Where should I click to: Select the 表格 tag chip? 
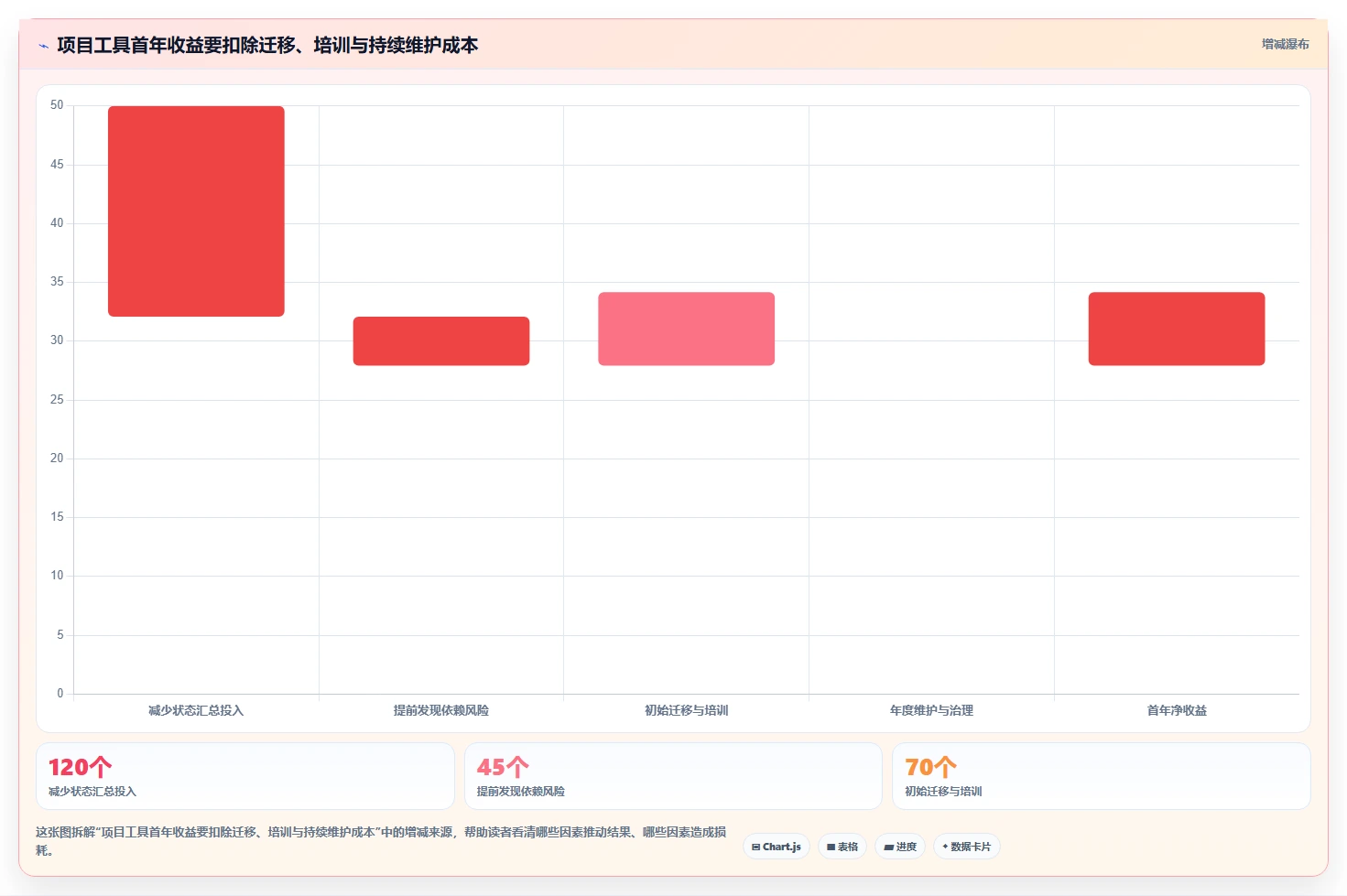pyautogui.click(x=842, y=847)
